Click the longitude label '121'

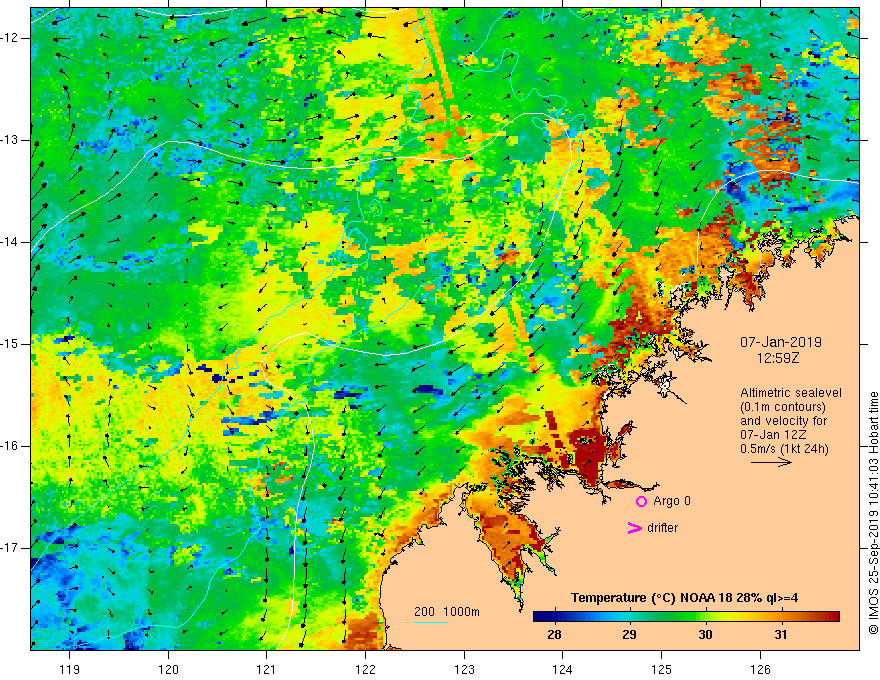pyautogui.click(x=267, y=669)
